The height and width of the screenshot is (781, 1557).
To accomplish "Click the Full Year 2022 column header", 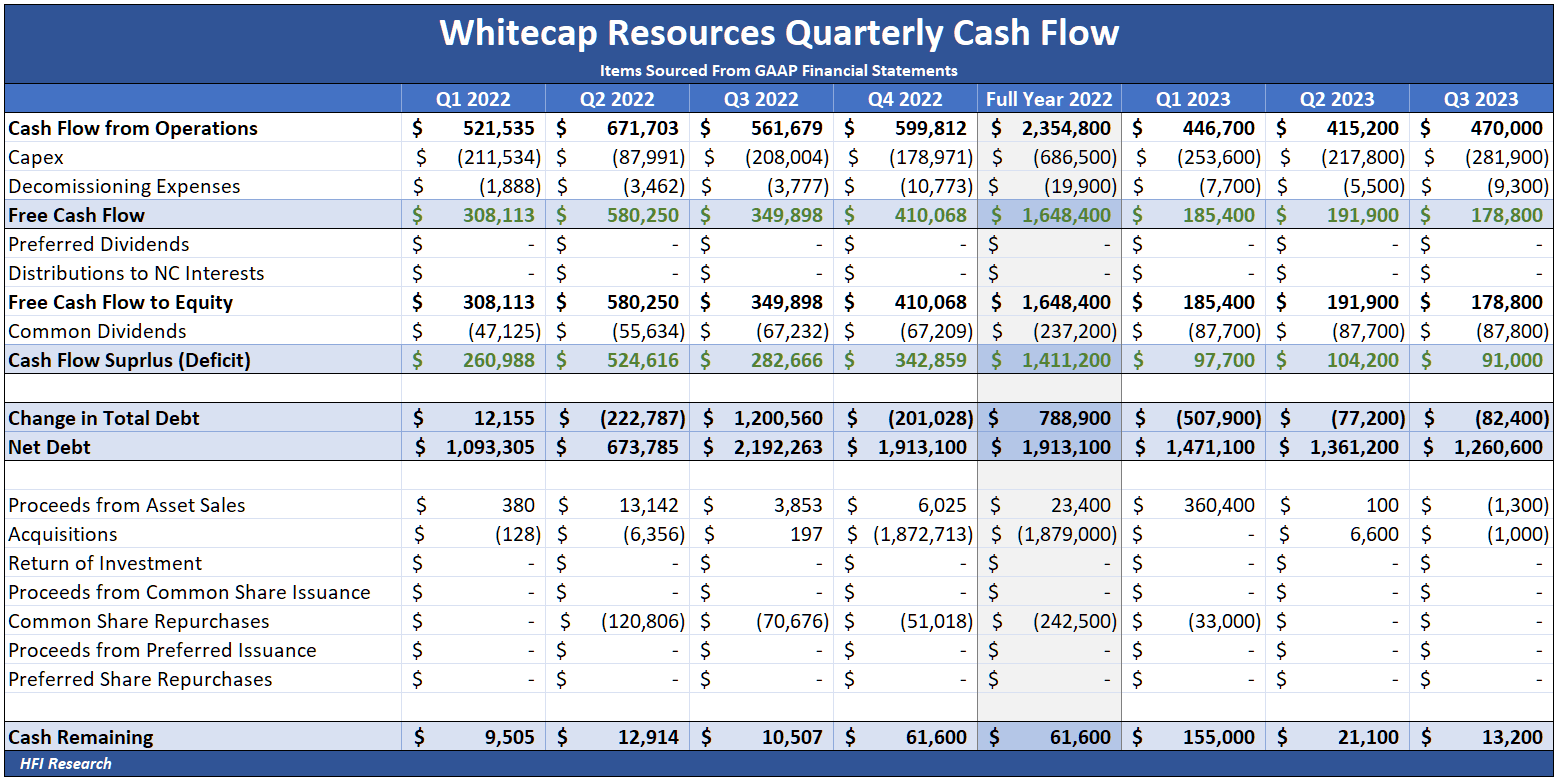I will [1049, 99].
